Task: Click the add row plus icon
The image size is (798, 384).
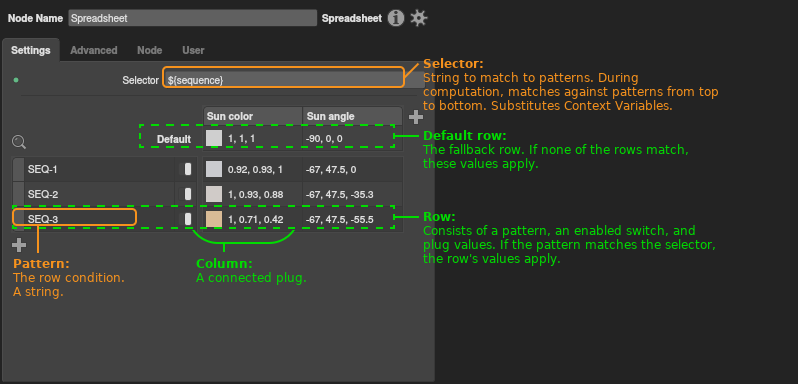Action: click(x=19, y=245)
